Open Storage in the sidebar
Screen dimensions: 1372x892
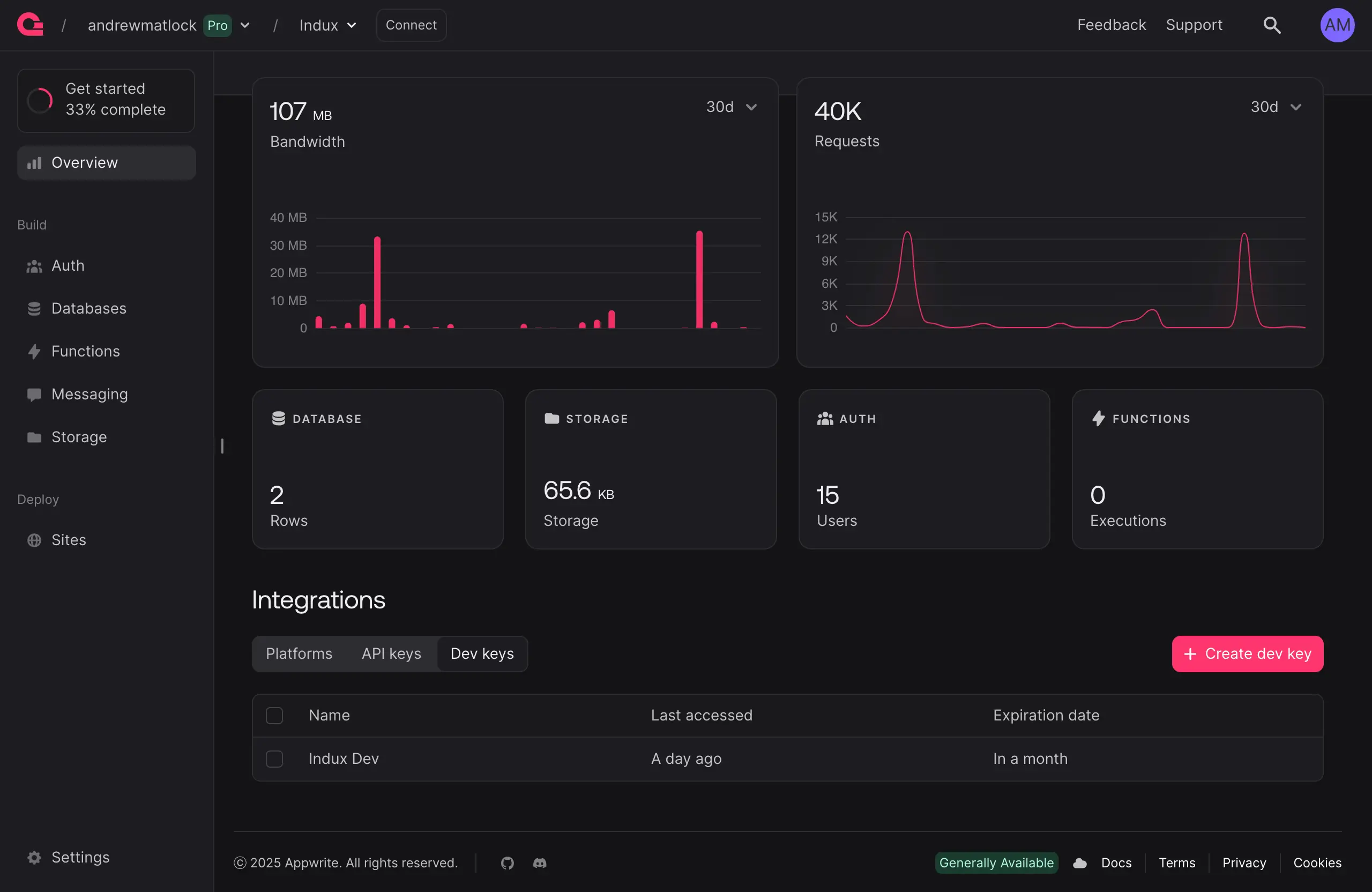[x=107, y=437]
